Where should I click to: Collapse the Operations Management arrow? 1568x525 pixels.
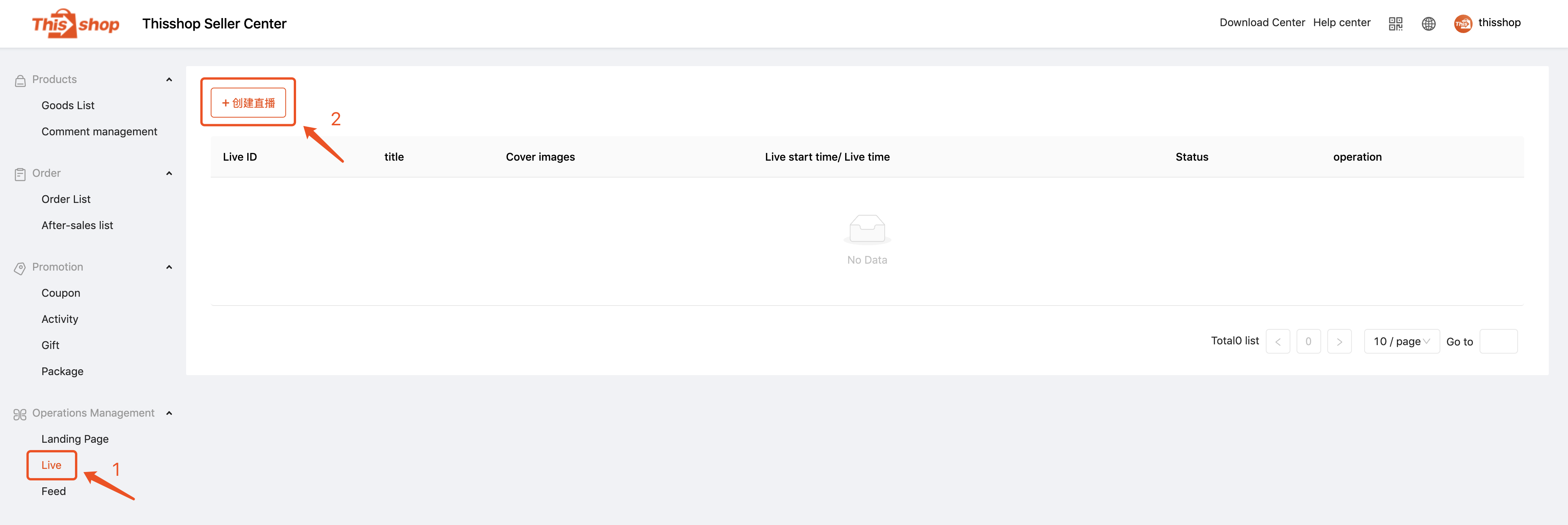(169, 413)
